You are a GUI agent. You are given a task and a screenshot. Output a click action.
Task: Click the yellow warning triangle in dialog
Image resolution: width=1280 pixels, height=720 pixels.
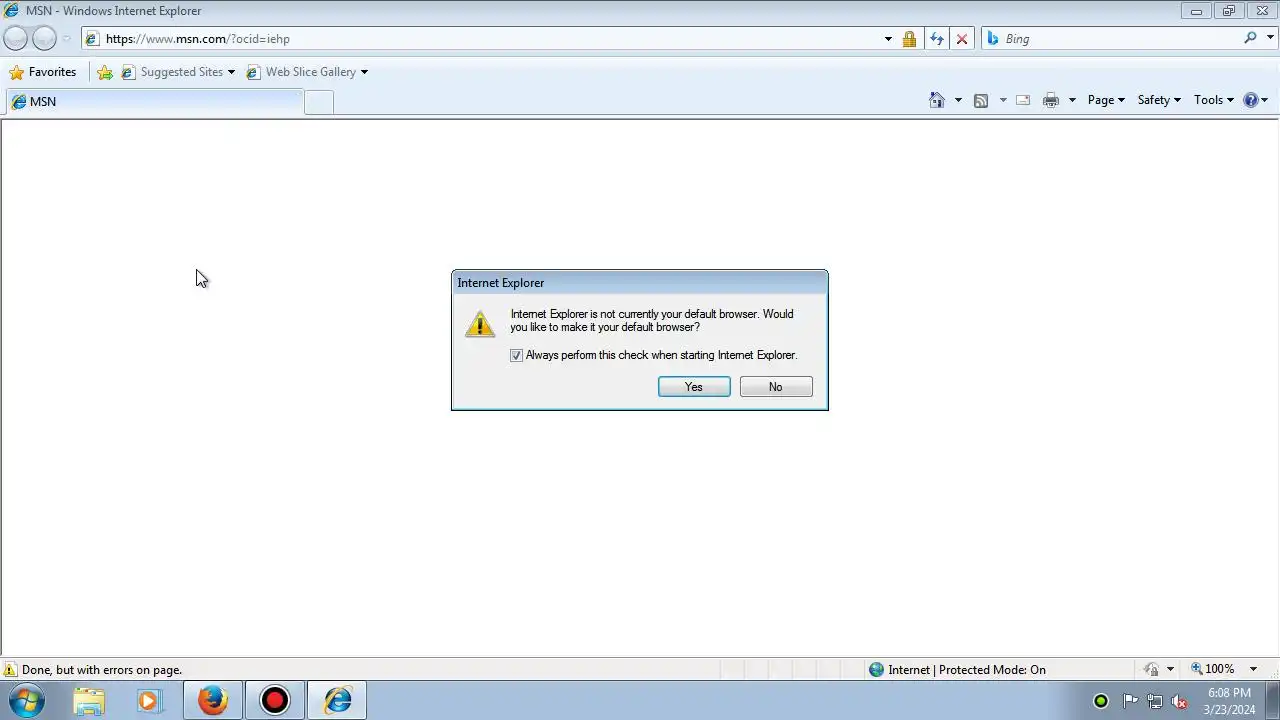pyautogui.click(x=480, y=323)
